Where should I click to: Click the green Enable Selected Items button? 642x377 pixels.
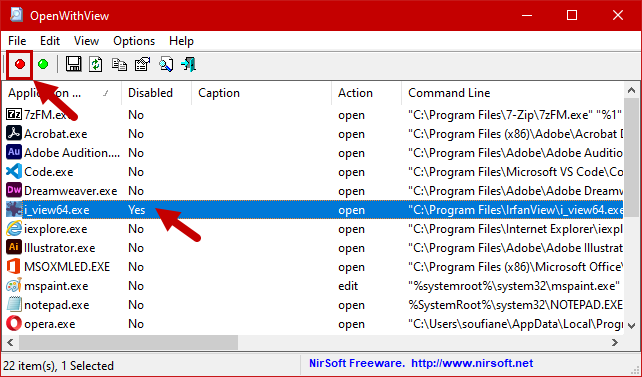click(x=43, y=64)
